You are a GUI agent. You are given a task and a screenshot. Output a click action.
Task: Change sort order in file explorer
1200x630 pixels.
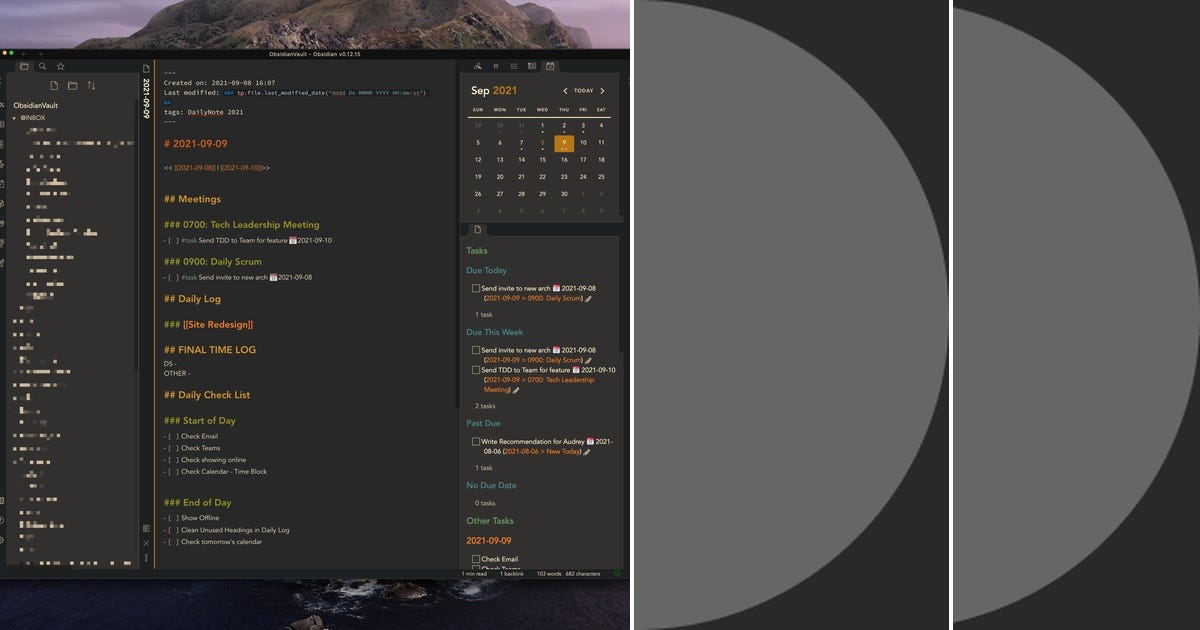(x=91, y=86)
